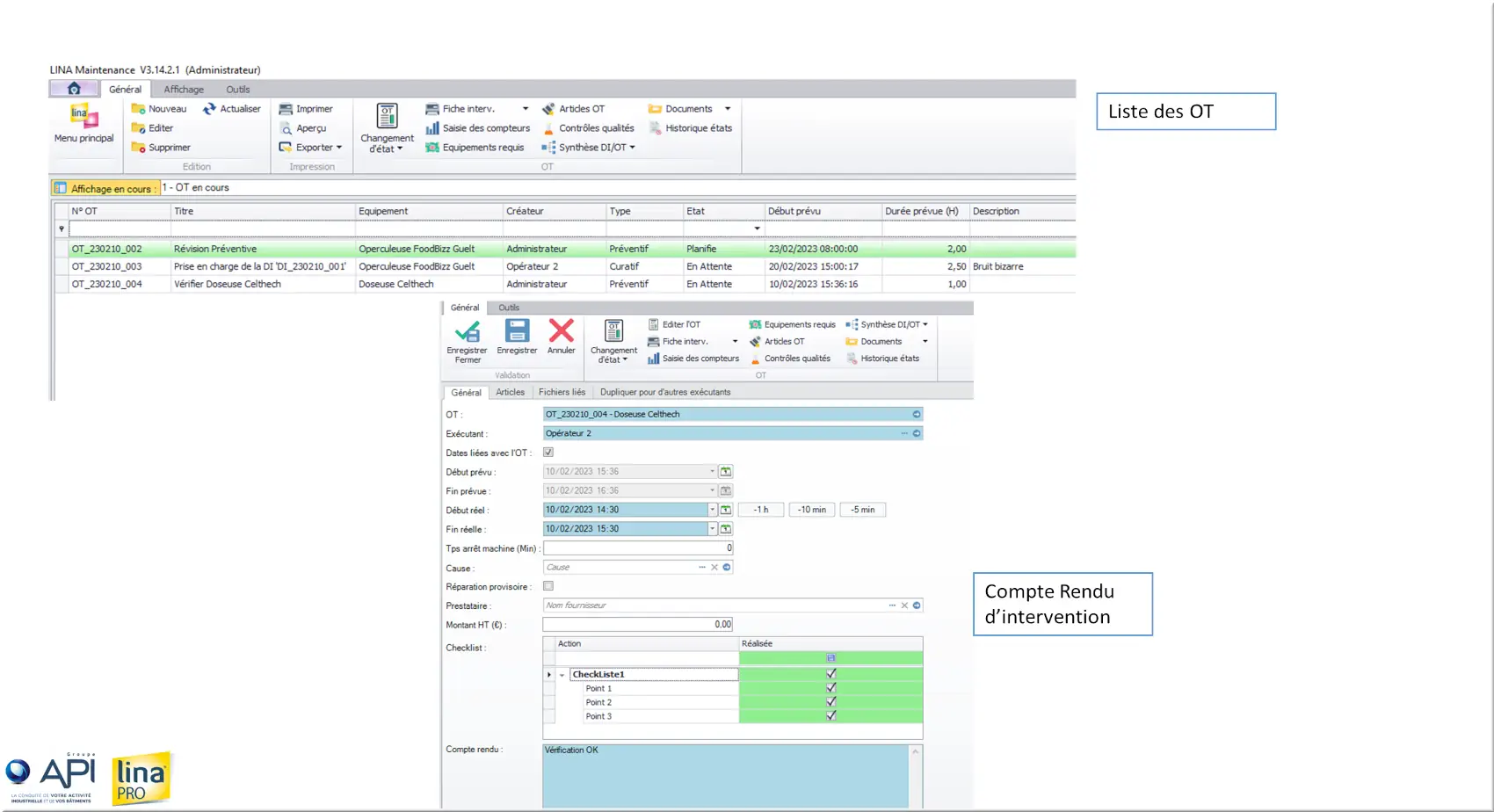Click the Tps arrêt machine input field
The image size is (1494, 812).
tap(638, 548)
